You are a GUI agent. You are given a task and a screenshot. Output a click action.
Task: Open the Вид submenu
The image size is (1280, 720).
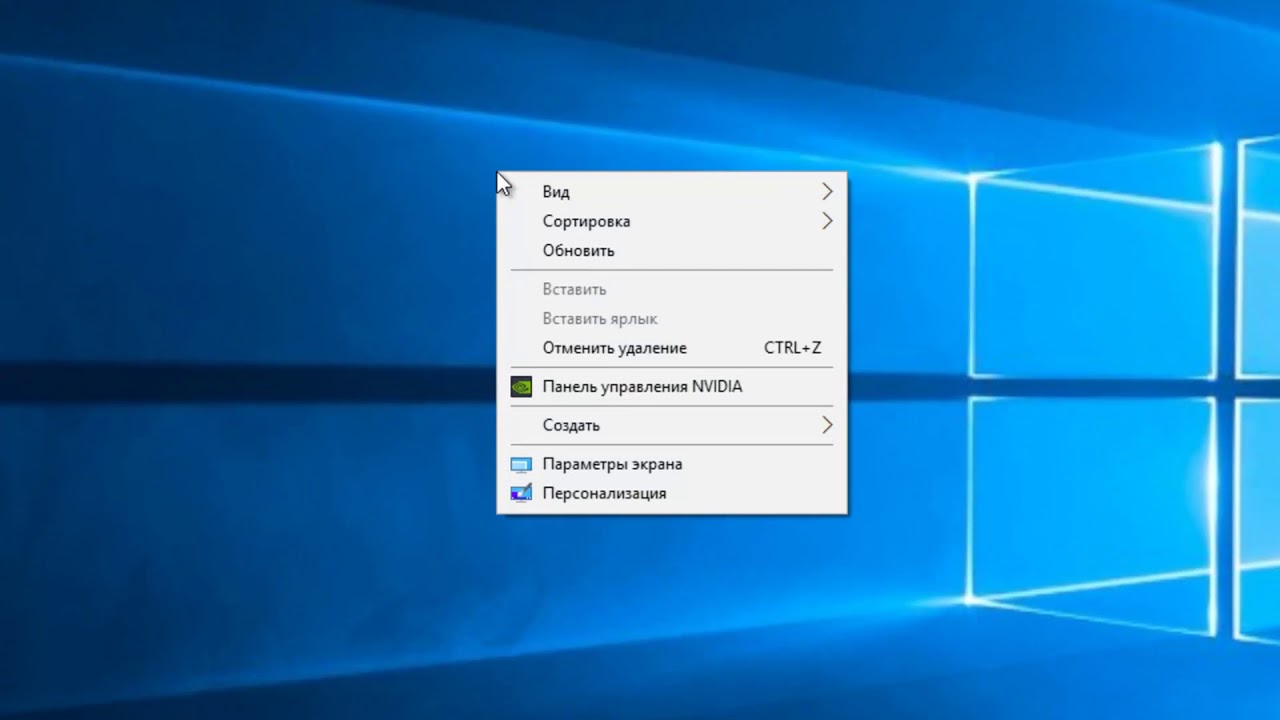point(671,192)
